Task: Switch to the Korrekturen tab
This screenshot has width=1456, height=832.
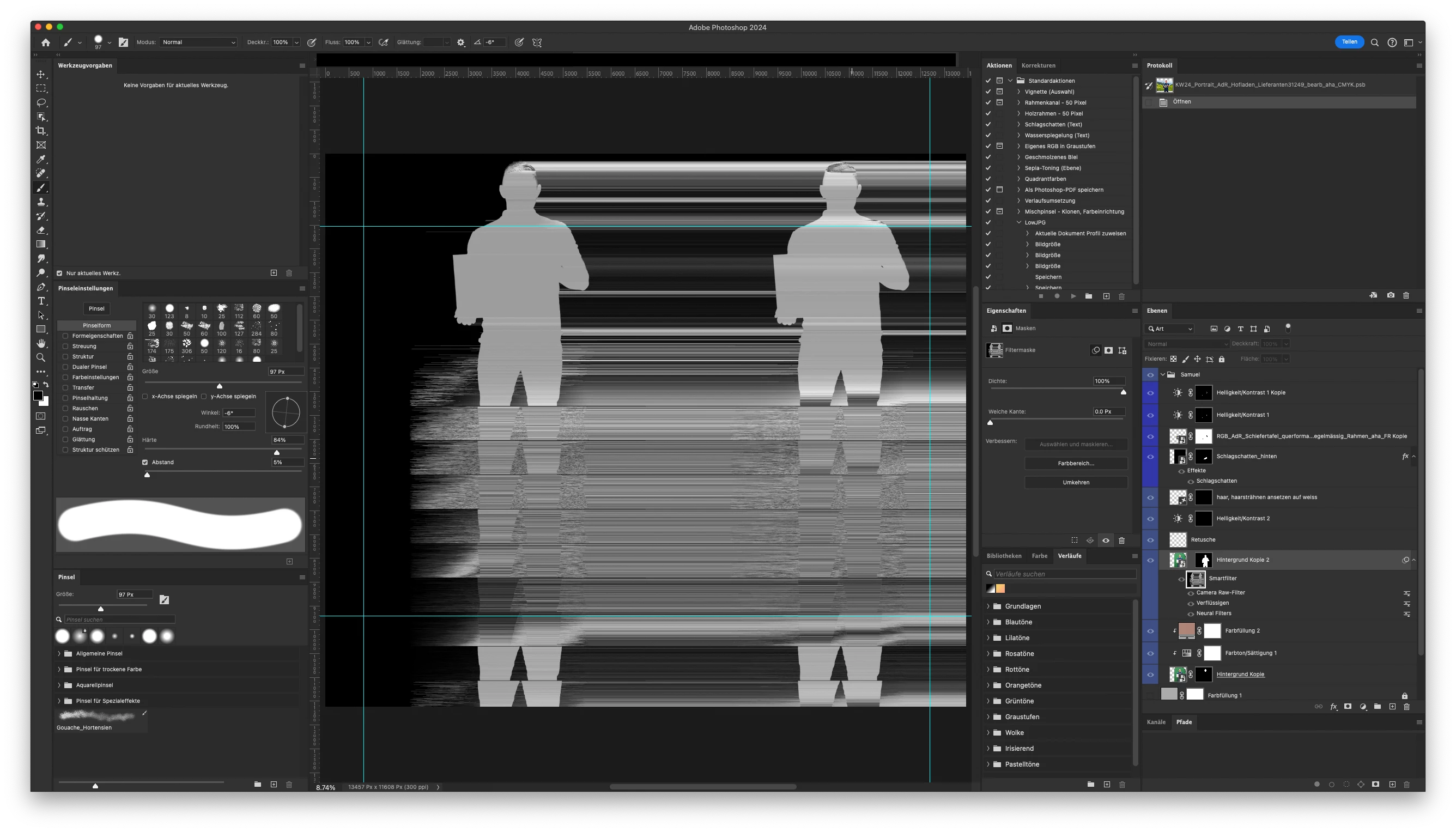Action: (x=1038, y=66)
